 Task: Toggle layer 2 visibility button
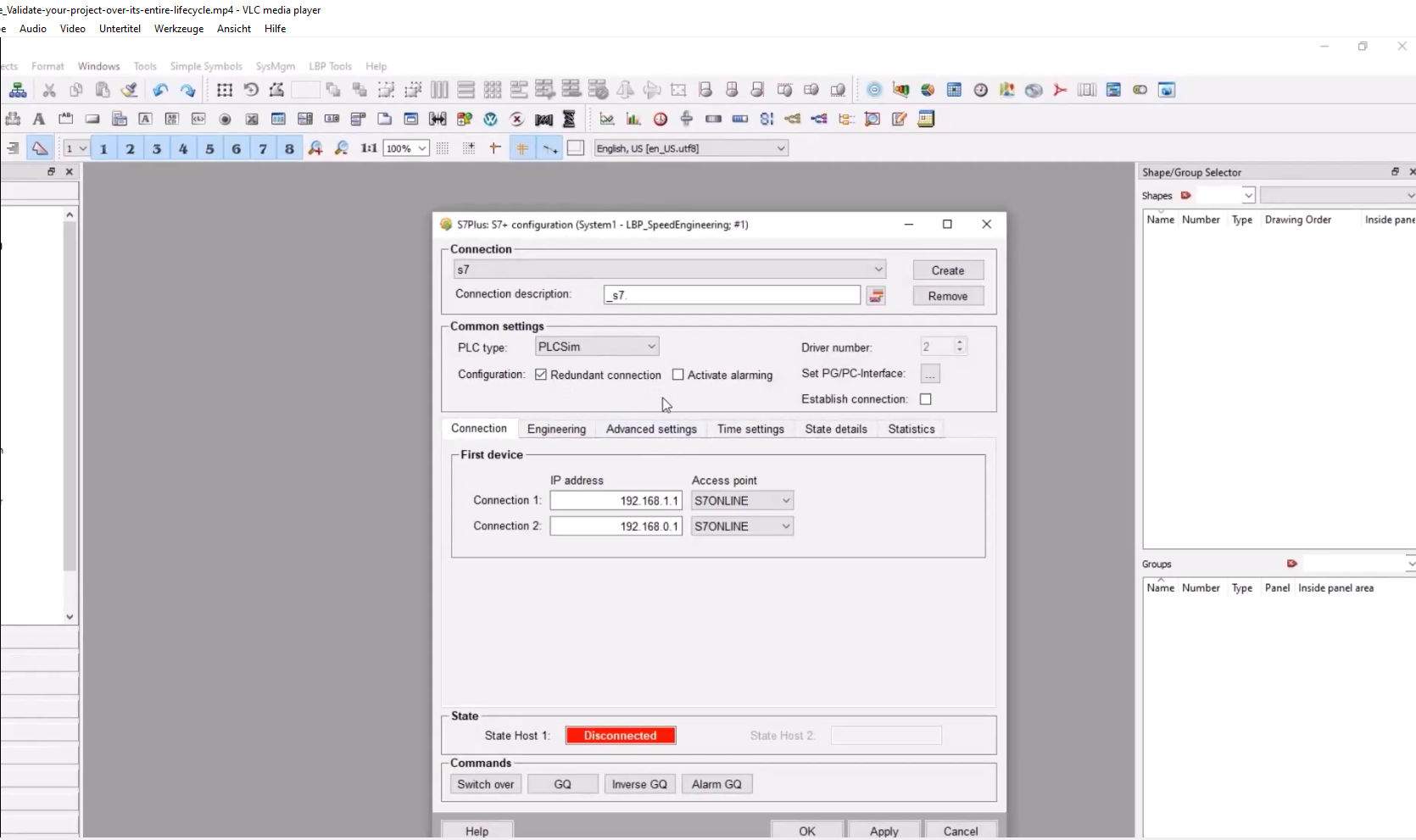(x=130, y=148)
